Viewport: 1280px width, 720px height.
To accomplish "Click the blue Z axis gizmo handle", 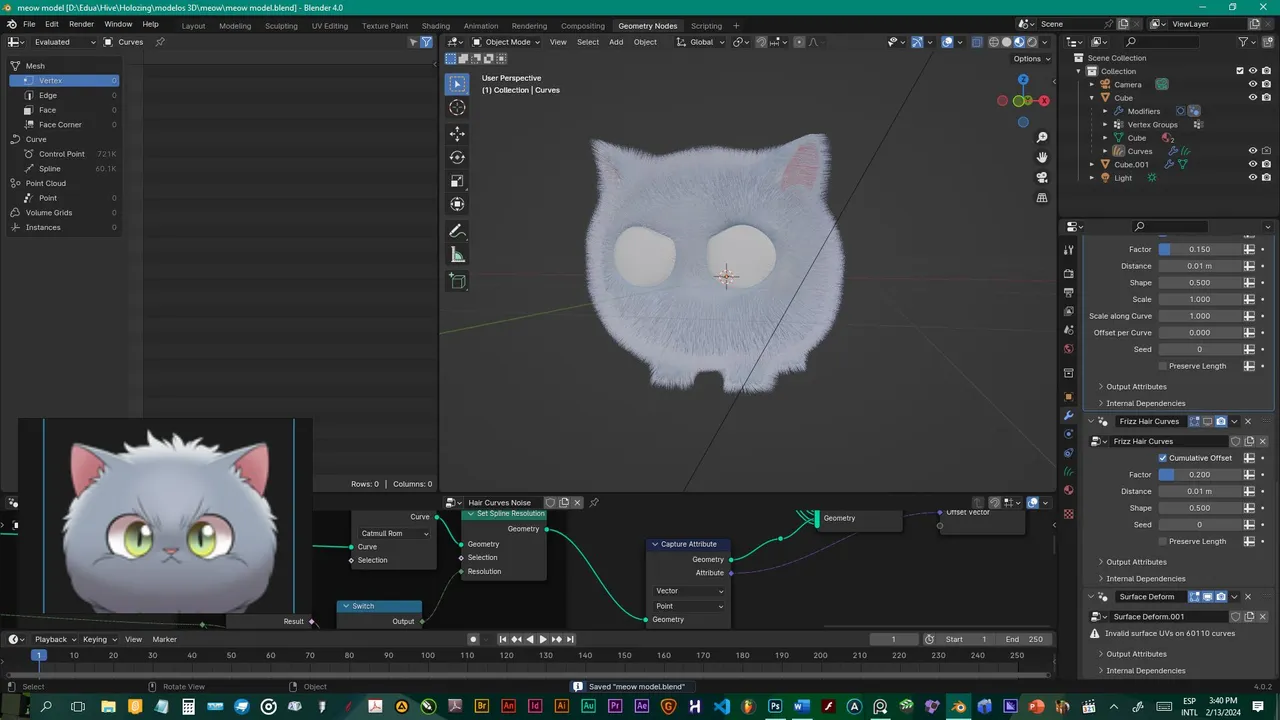I will pyautogui.click(x=1023, y=79).
